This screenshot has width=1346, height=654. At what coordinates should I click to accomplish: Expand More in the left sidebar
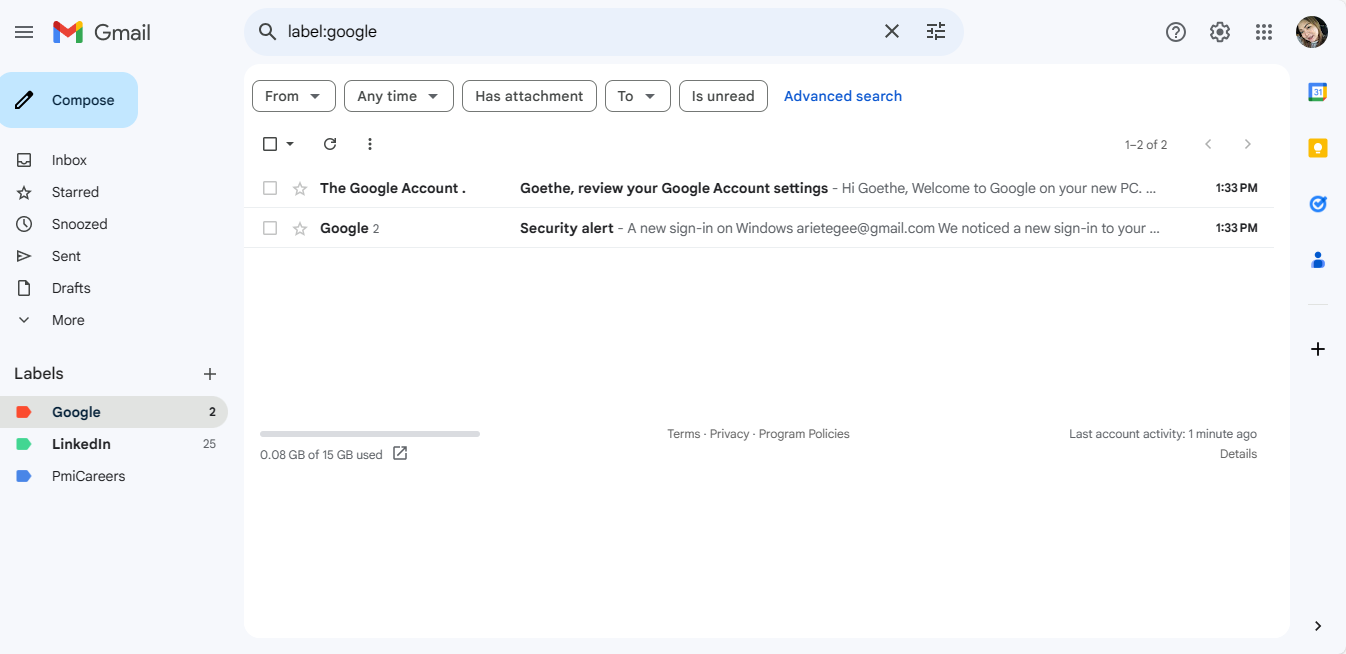pos(68,320)
